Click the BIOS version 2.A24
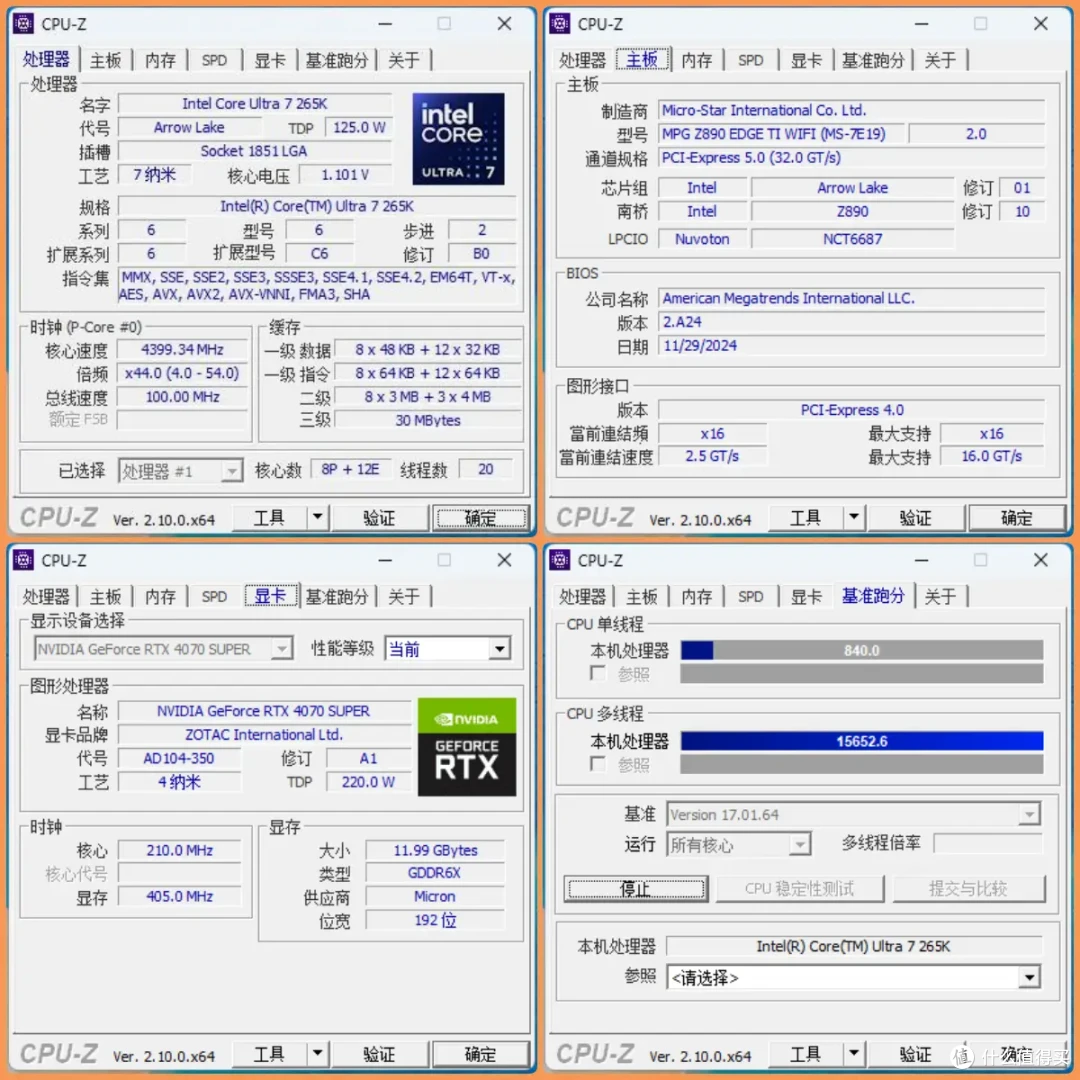Image resolution: width=1080 pixels, height=1080 pixels. coord(851,322)
